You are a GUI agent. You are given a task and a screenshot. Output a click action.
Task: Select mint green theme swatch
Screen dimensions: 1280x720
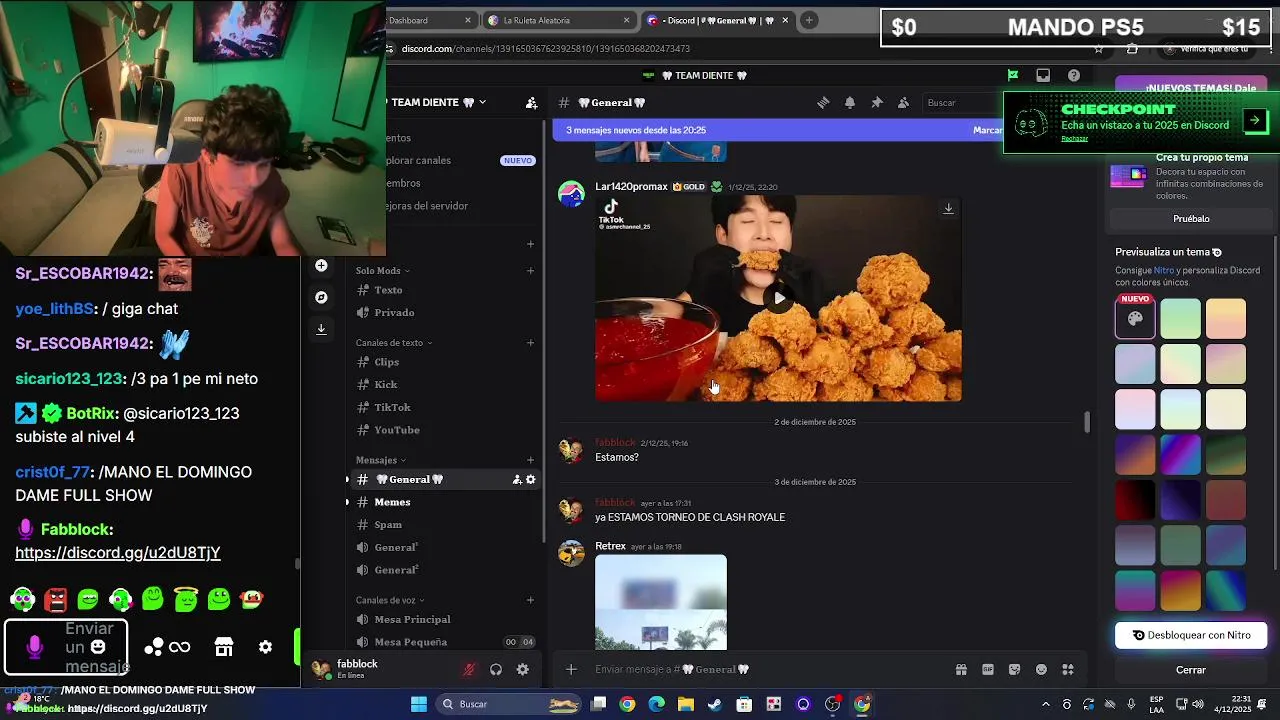pyautogui.click(x=1181, y=319)
